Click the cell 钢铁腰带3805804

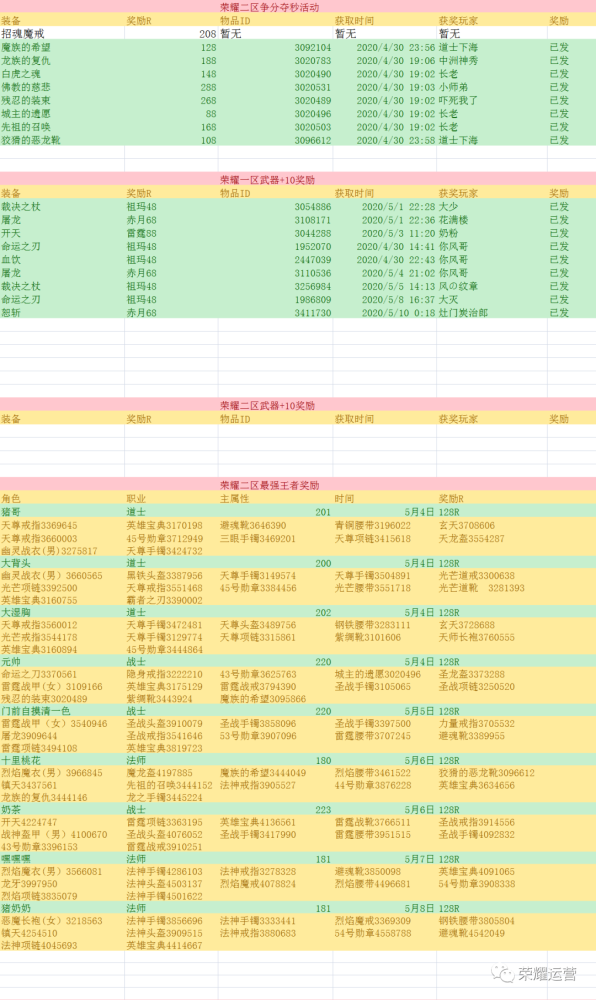[477, 921]
